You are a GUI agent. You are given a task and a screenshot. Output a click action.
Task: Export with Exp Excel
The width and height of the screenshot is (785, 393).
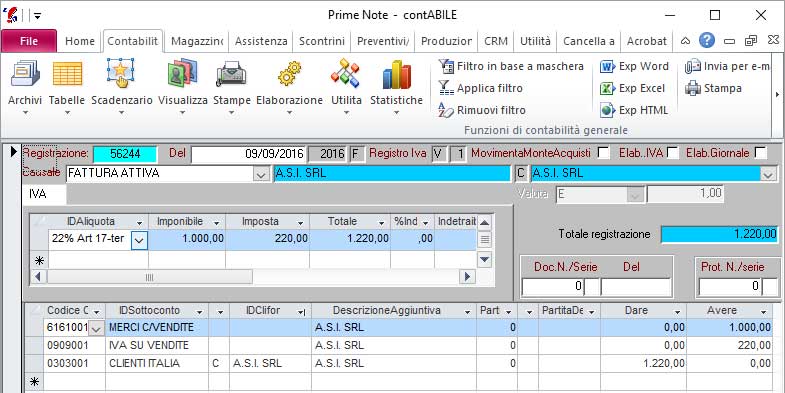(633, 88)
